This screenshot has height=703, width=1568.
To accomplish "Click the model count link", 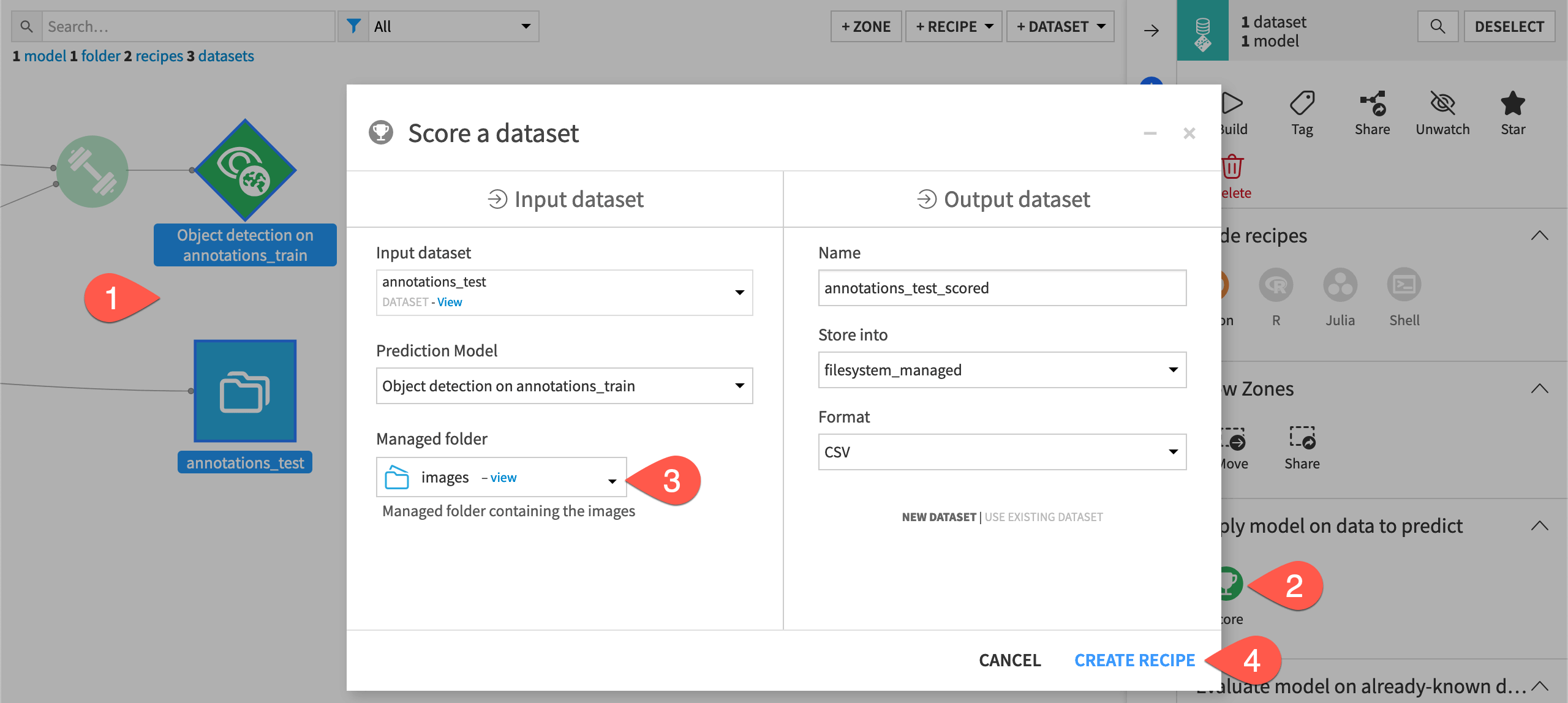I will point(45,56).
